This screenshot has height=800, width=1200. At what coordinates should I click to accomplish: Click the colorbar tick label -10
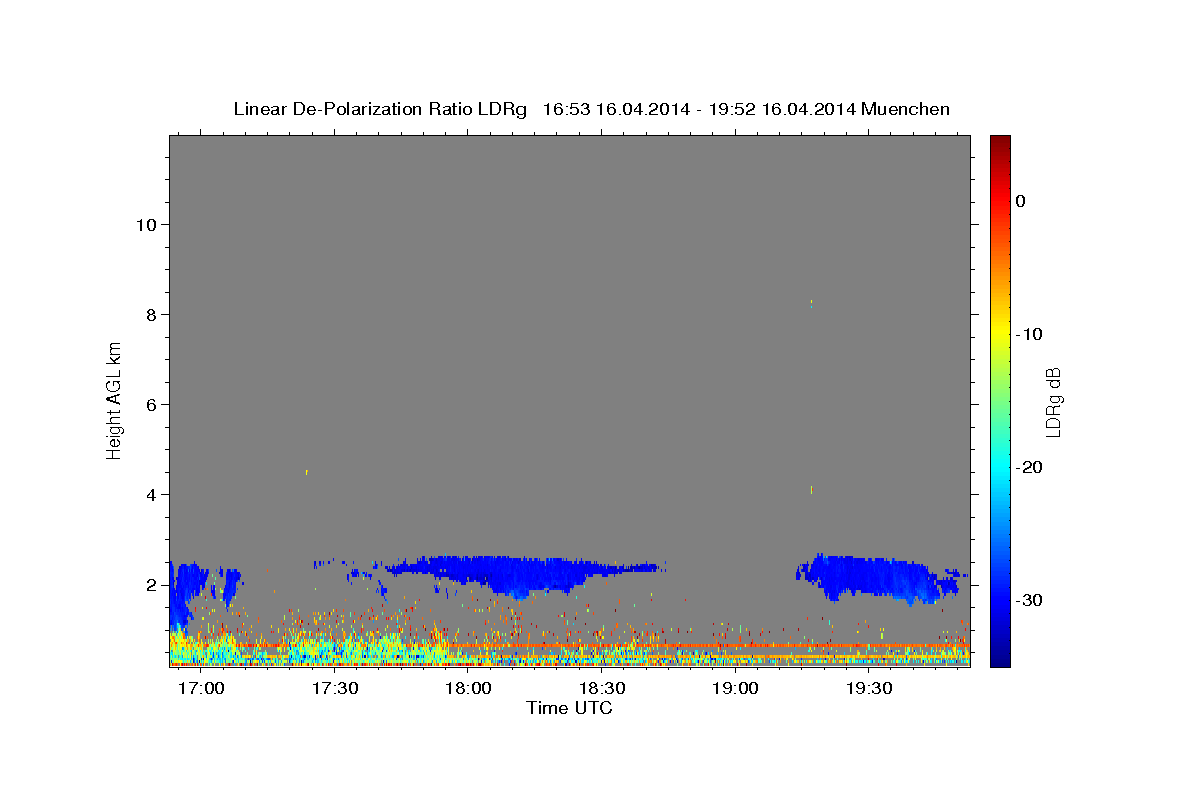coord(1030,334)
